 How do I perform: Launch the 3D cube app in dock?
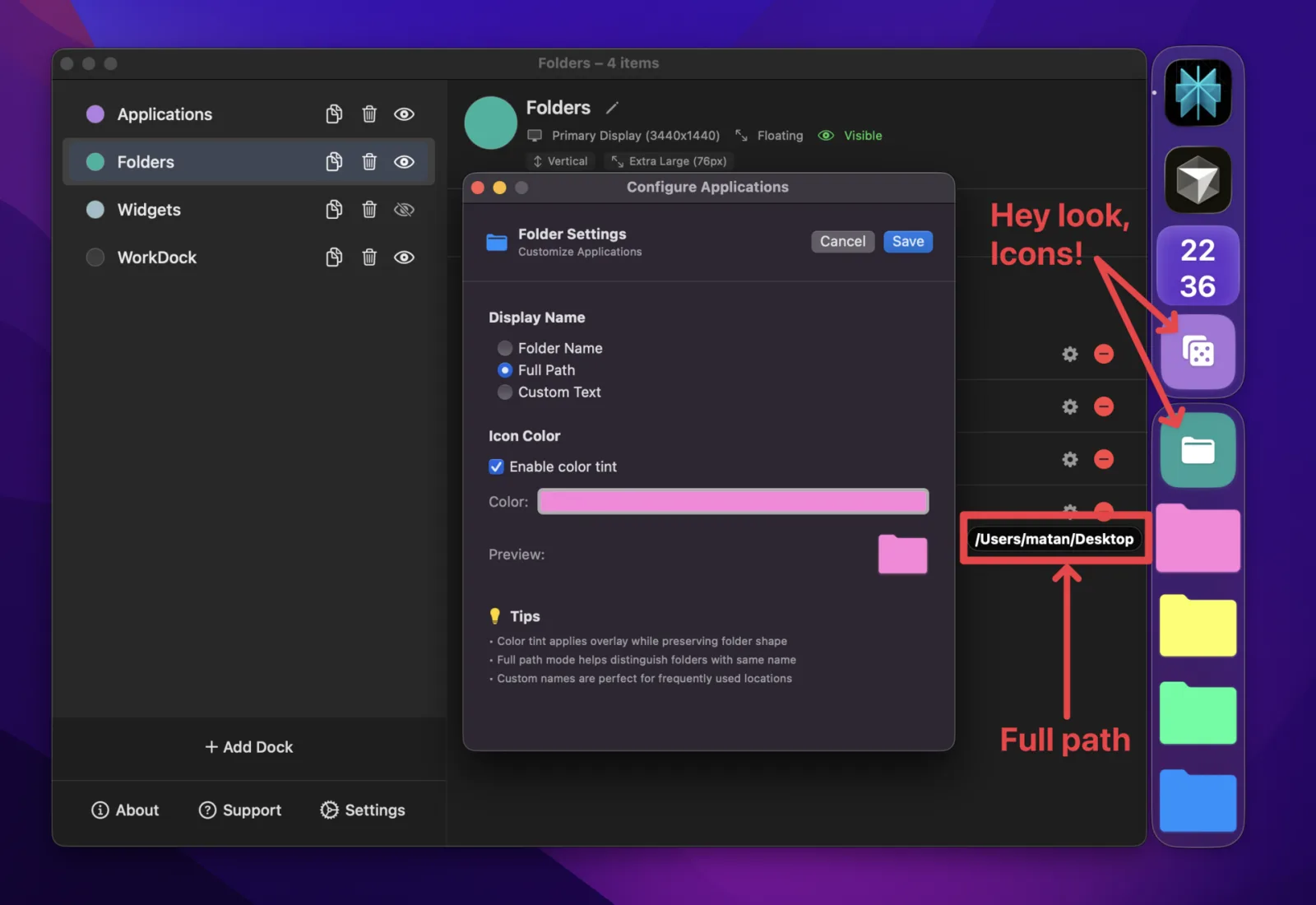tap(1198, 180)
